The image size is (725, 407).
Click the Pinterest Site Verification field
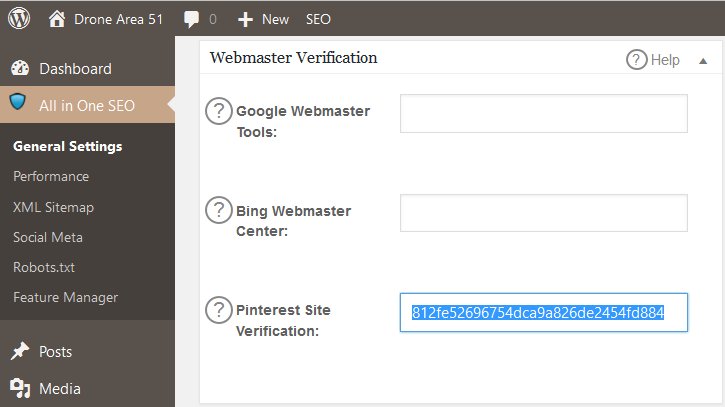point(544,313)
